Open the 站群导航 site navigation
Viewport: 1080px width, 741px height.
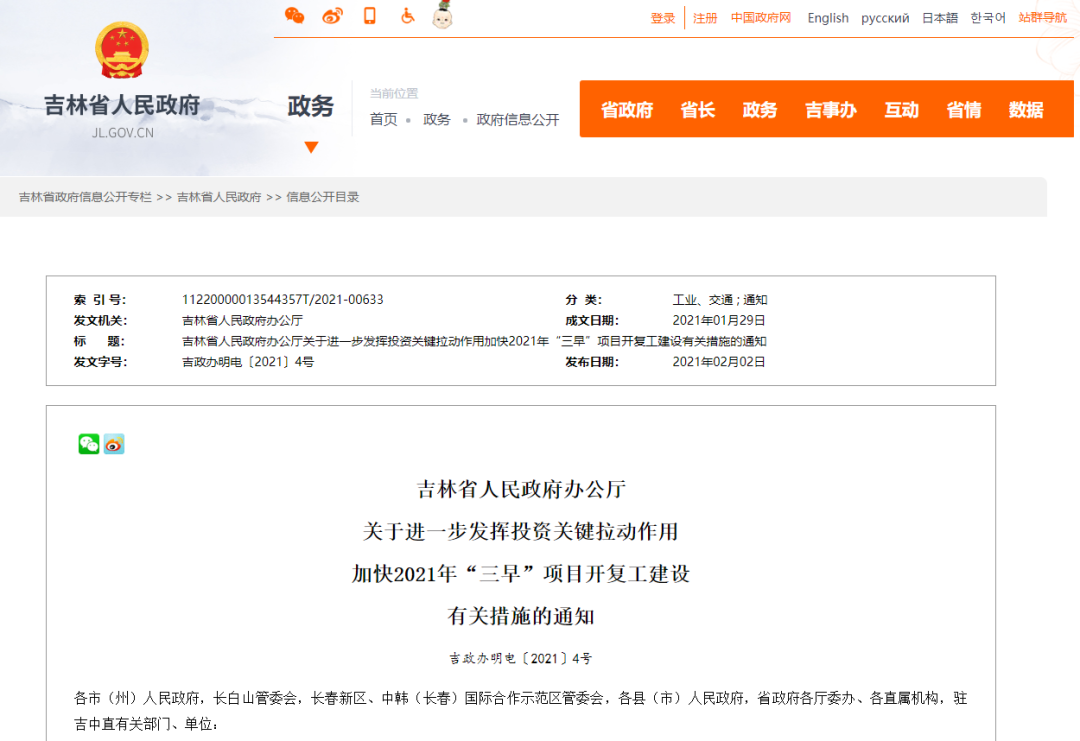1042,17
